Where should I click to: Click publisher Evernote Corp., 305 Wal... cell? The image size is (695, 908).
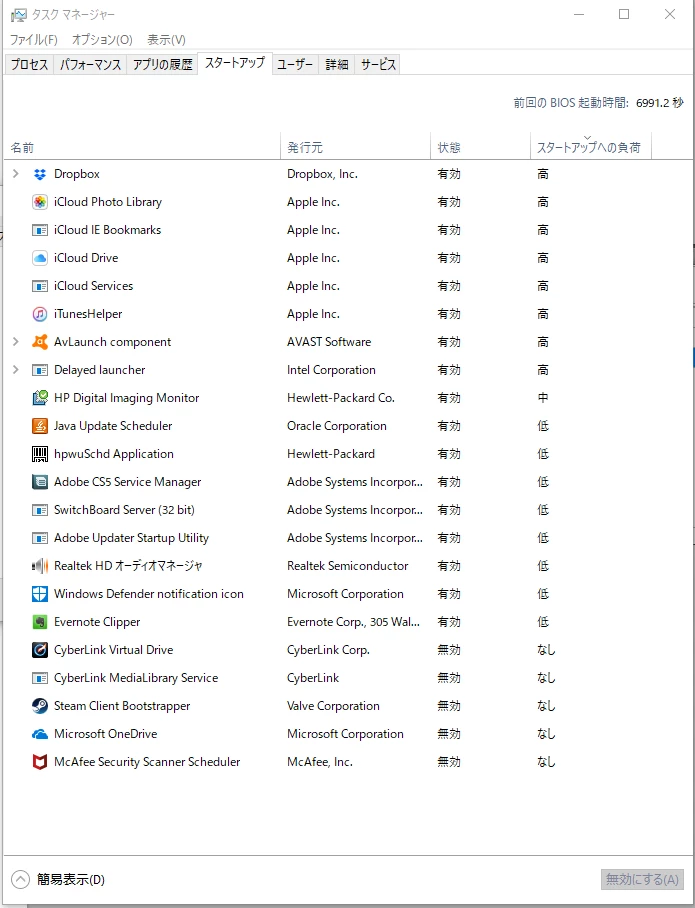[353, 622]
